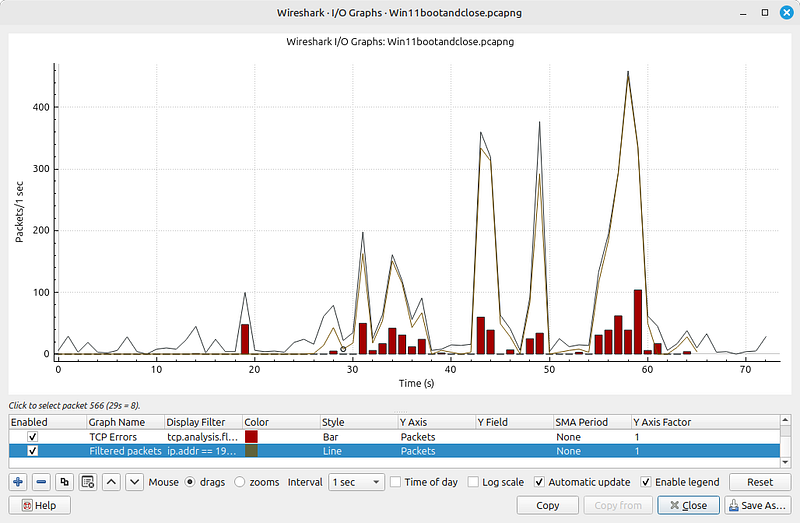The width and height of the screenshot is (800, 523).
Task: Clear all graphs icon button
Action: pos(88,482)
